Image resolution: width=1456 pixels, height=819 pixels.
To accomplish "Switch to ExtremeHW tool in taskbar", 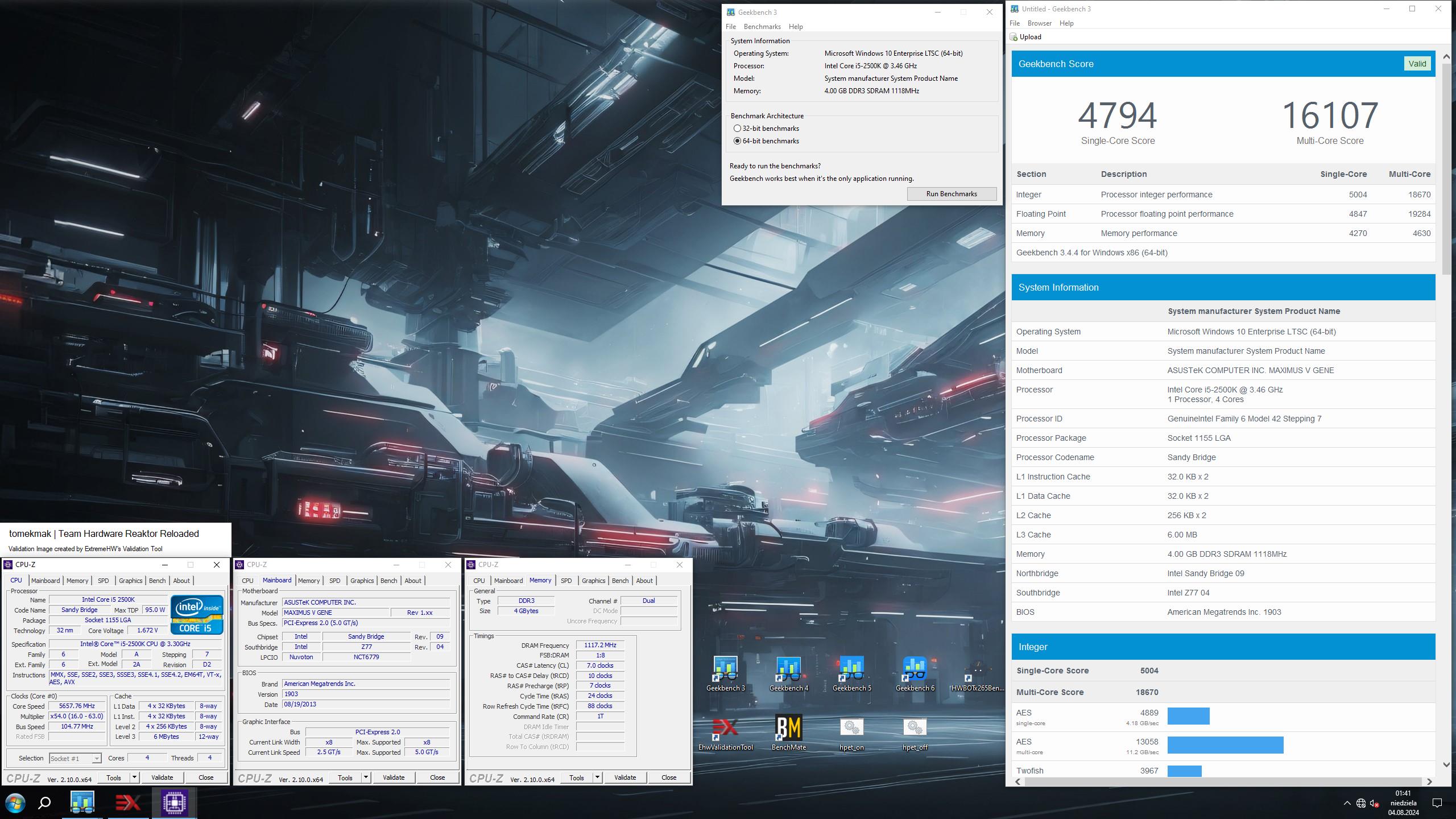I will pos(129,803).
